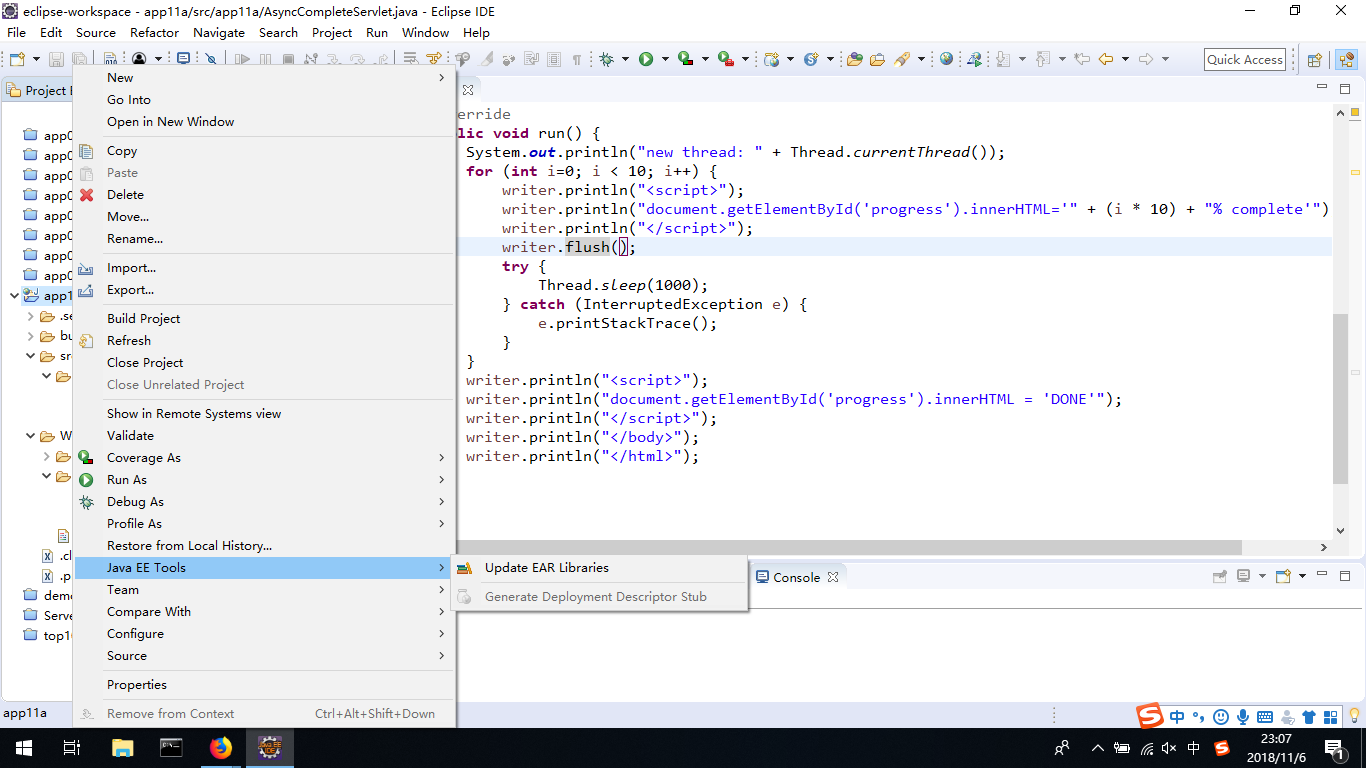
Task: Click the Forward navigation arrow icon
Action: click(x=1146, y=59)
